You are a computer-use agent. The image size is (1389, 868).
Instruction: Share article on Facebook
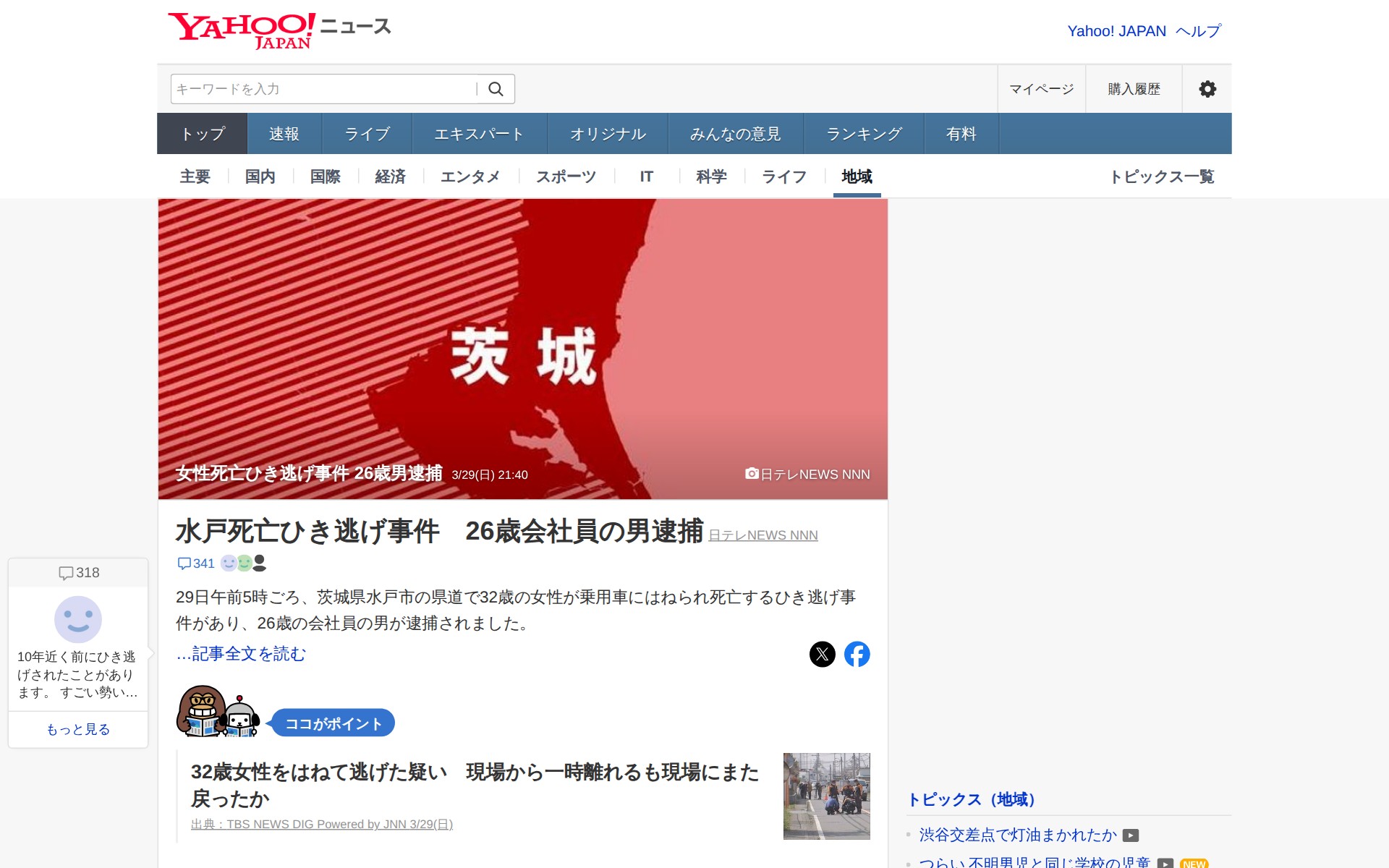coord(857,655)
